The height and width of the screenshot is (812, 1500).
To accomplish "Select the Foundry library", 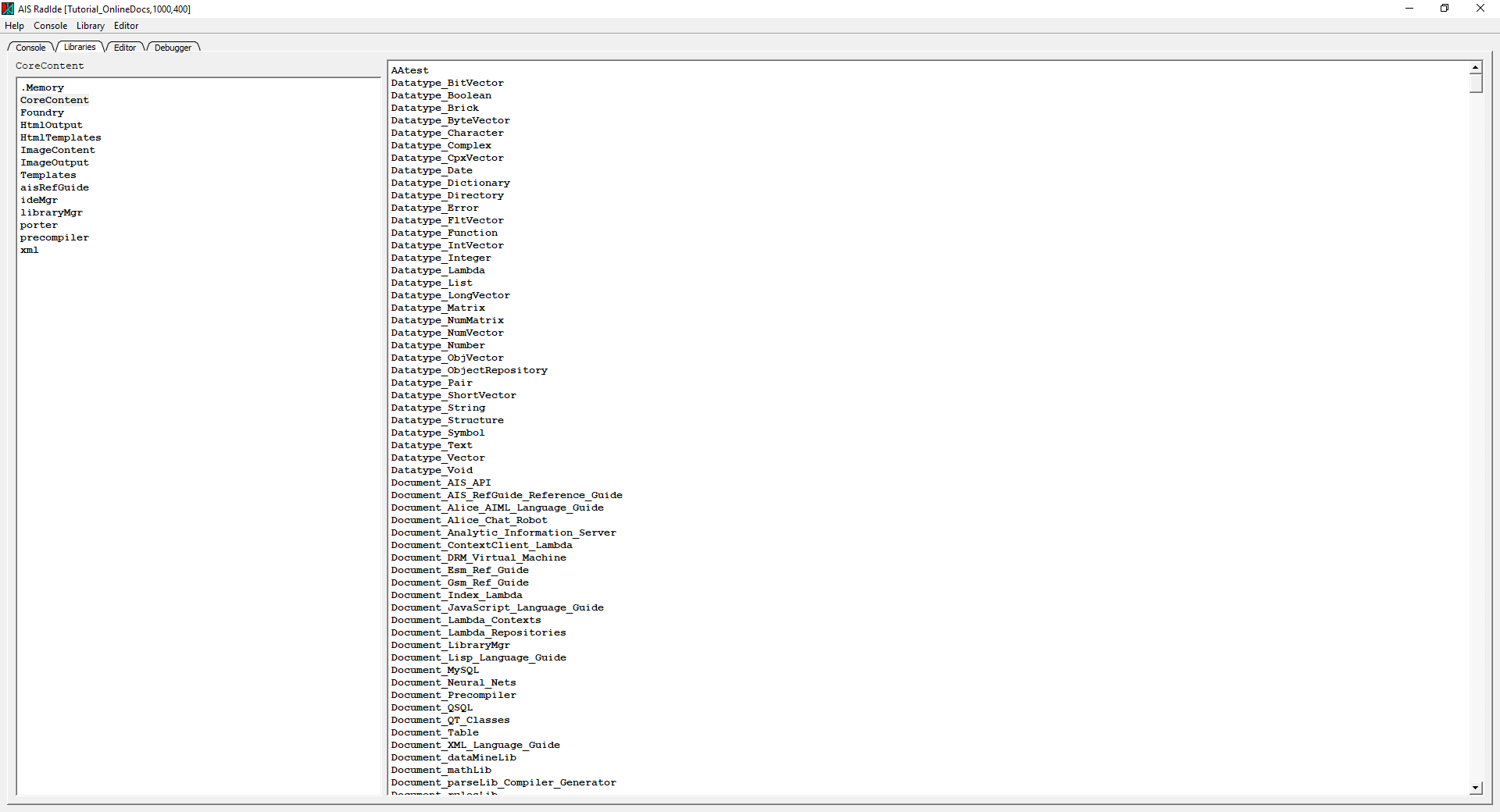I will point(42,112).
